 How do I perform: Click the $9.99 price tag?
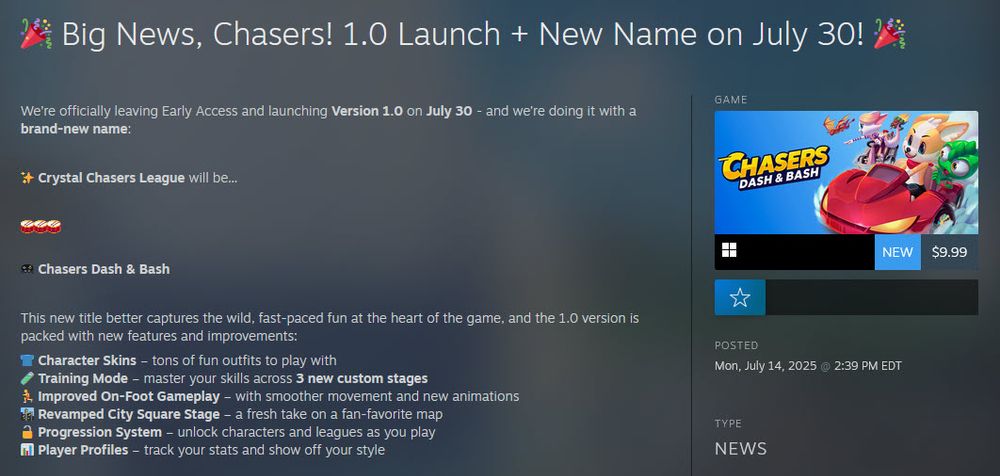tap(949, 252)
